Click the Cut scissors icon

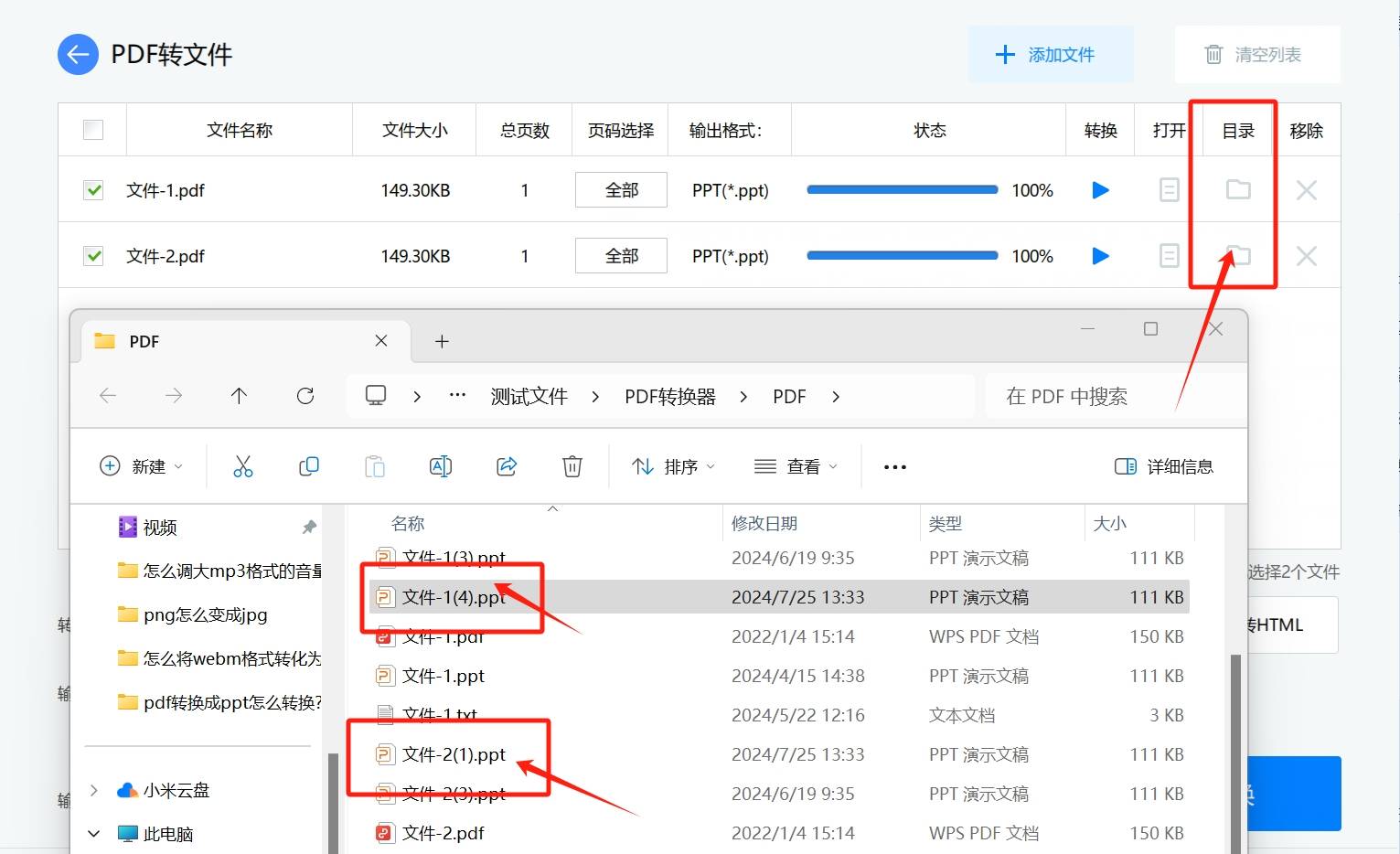243,466
